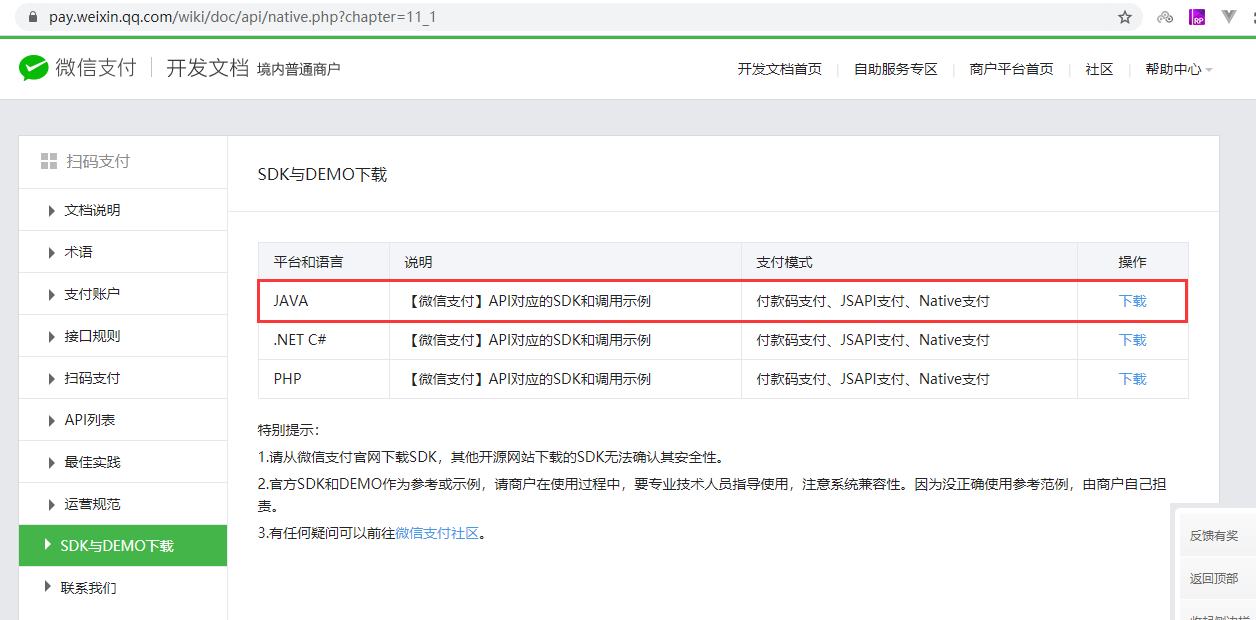Click the chain-link browser extension icon
Screen dimensions: 1256x620
pos(1164,16)
